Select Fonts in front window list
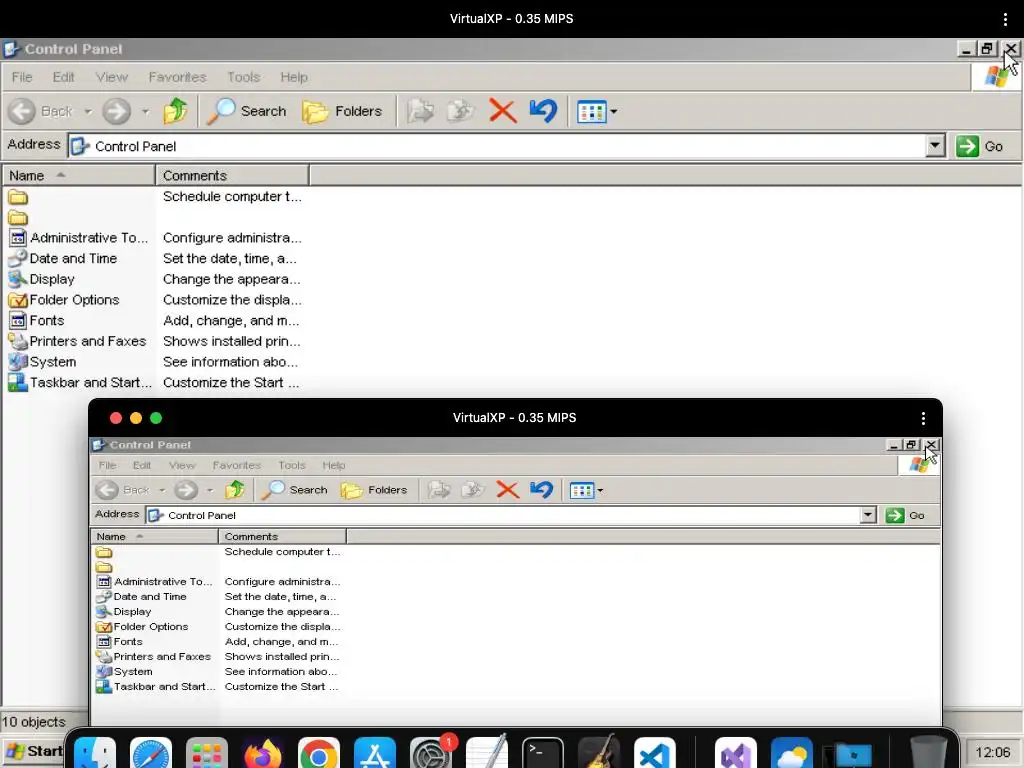The height and width of the screenshot is (768, 1024). pyautogui.click(x=119, y=642)
